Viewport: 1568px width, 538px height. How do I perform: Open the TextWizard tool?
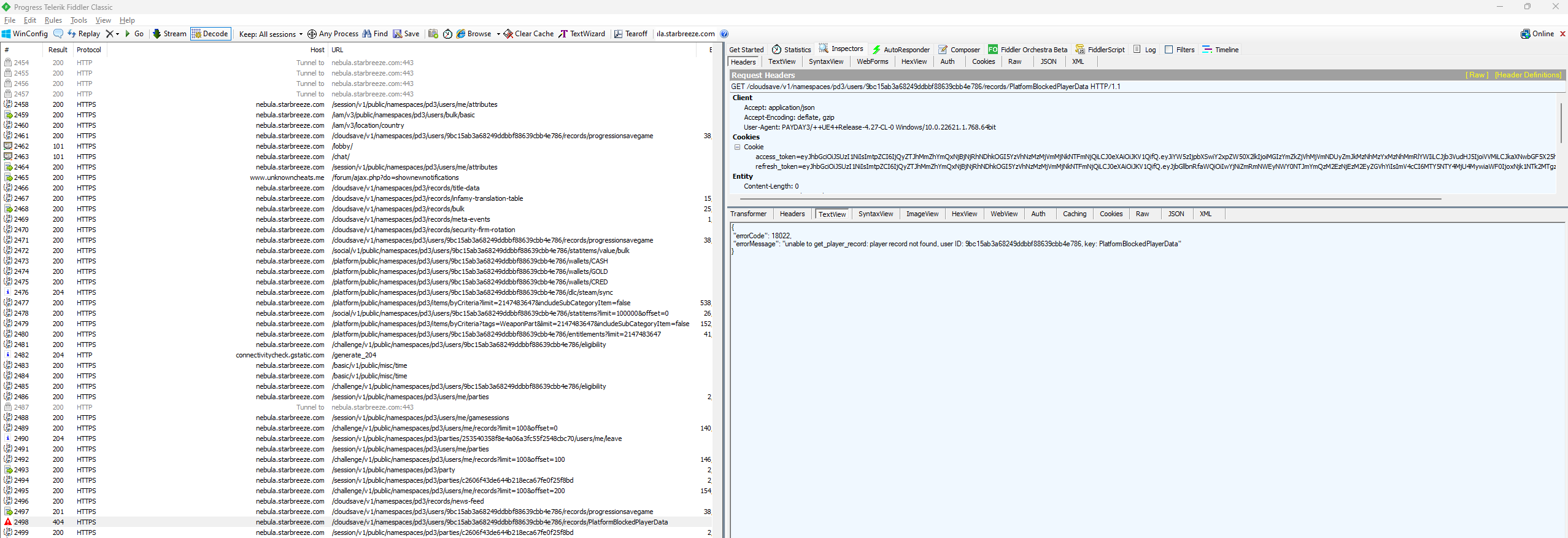(582, 34)
